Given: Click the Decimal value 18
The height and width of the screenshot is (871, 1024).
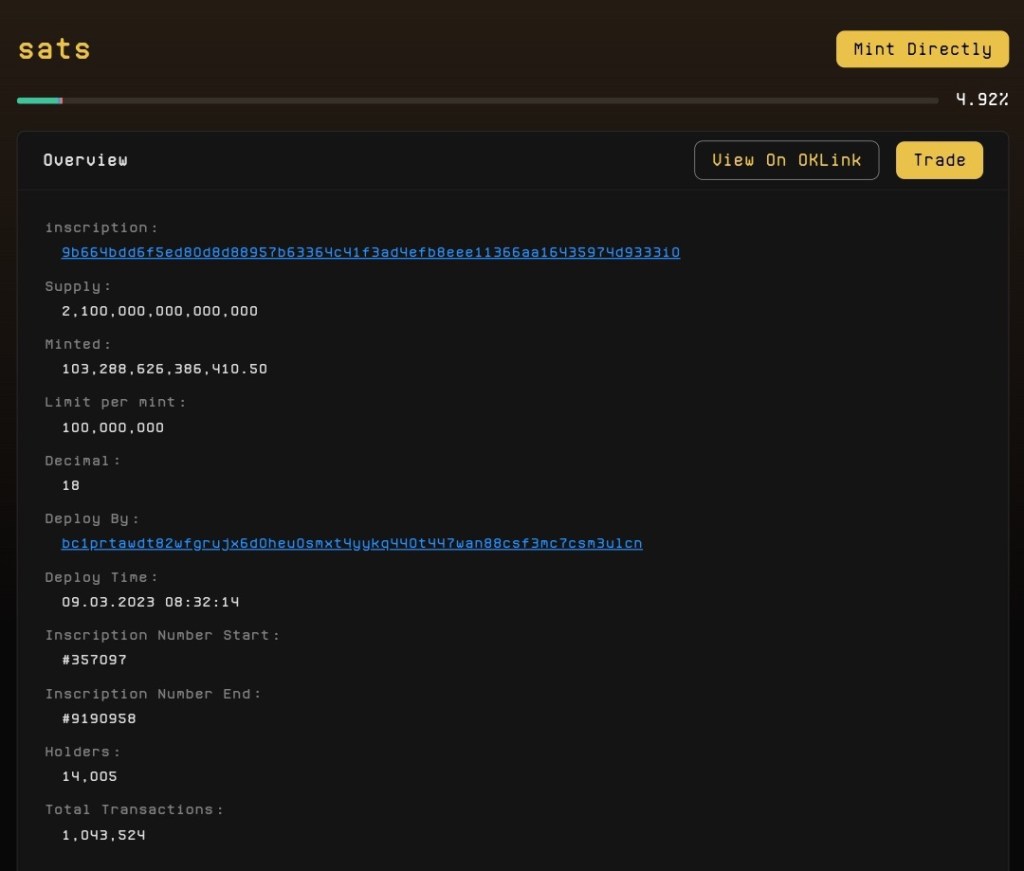Looking at the screenshot, I should pos(71,485).
